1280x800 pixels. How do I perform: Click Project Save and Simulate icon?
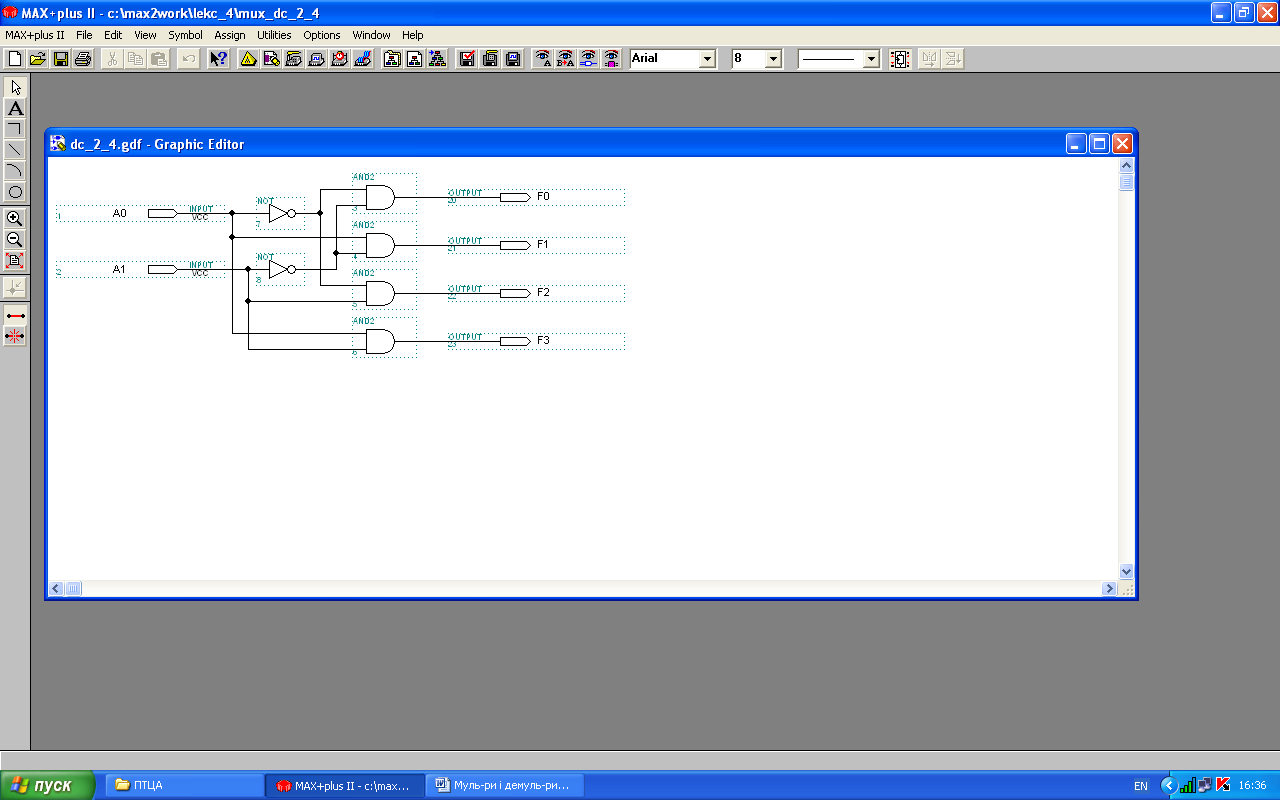coord(513,59)
